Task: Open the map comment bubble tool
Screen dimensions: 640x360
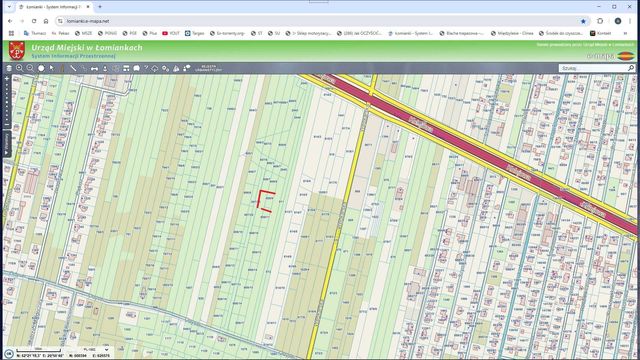Action: pos(137,68)
